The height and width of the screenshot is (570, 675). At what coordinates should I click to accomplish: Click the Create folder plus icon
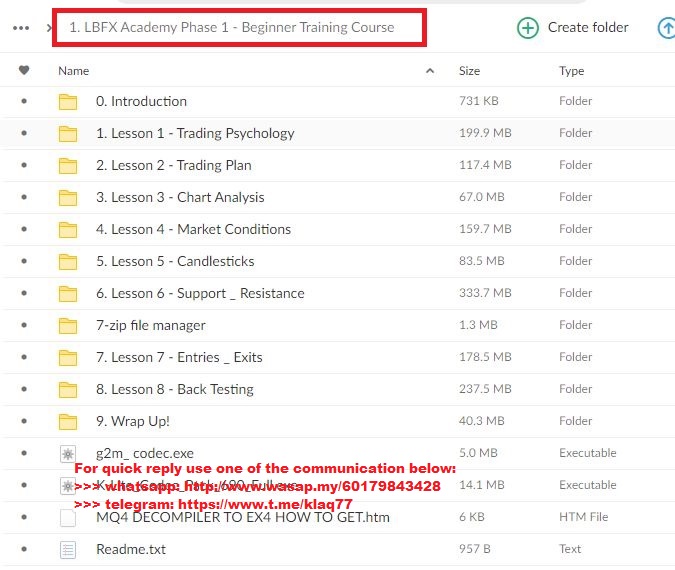tap(527, 28)
